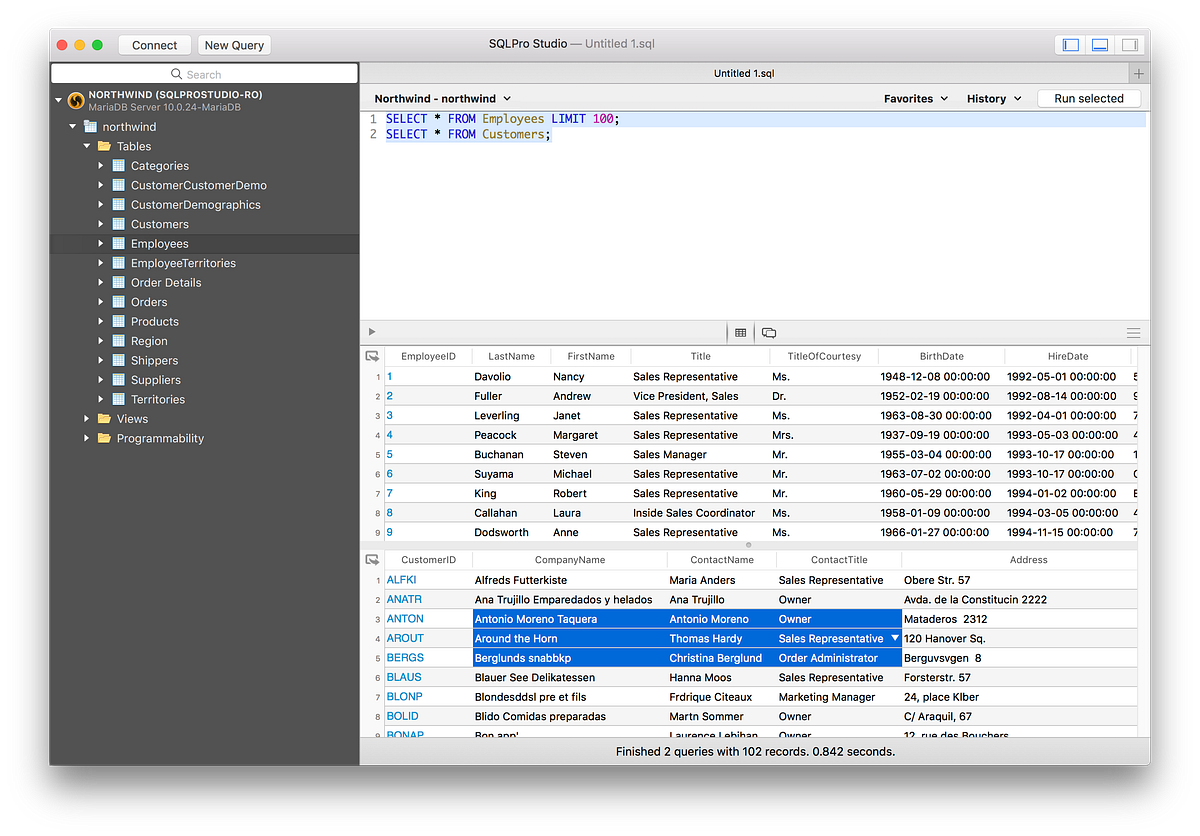Click the Tables folder icon in the sidebar
Viewport: 1200px width, 836px height.
tap(103, 145)
